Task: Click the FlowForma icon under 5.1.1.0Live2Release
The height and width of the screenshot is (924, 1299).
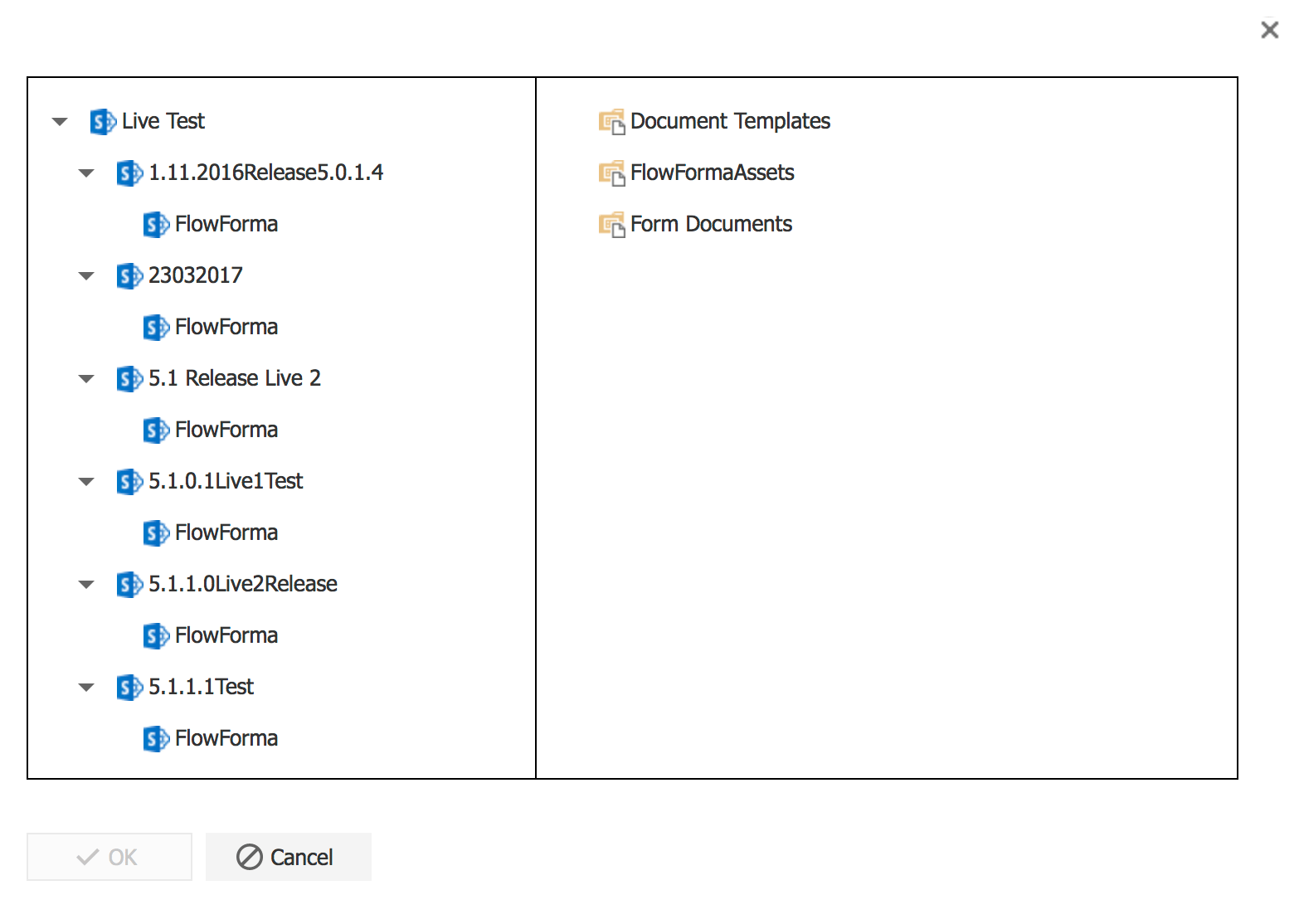Action: [x=156, y=636]
